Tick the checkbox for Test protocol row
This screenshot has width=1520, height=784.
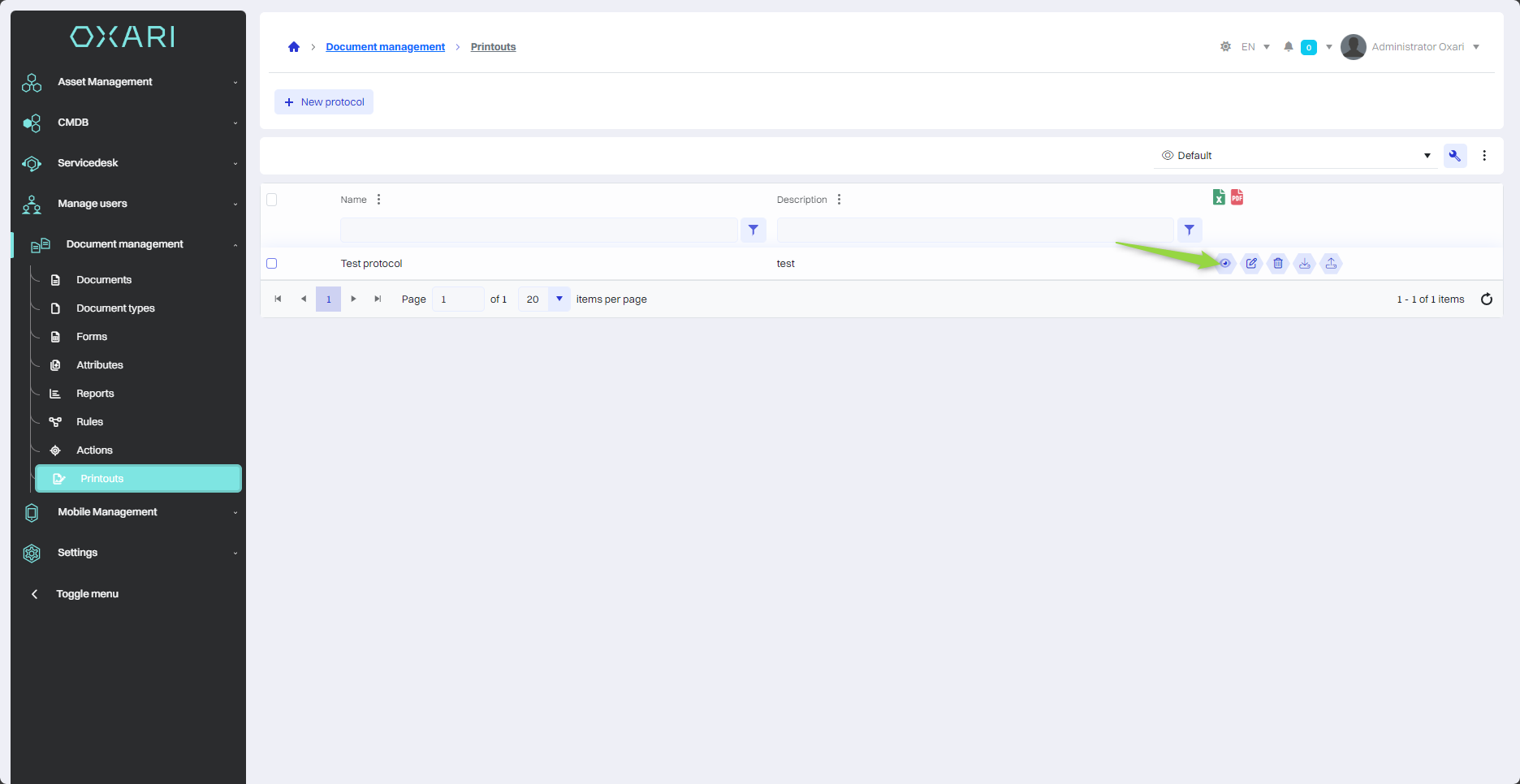click(x=272, y=264)
